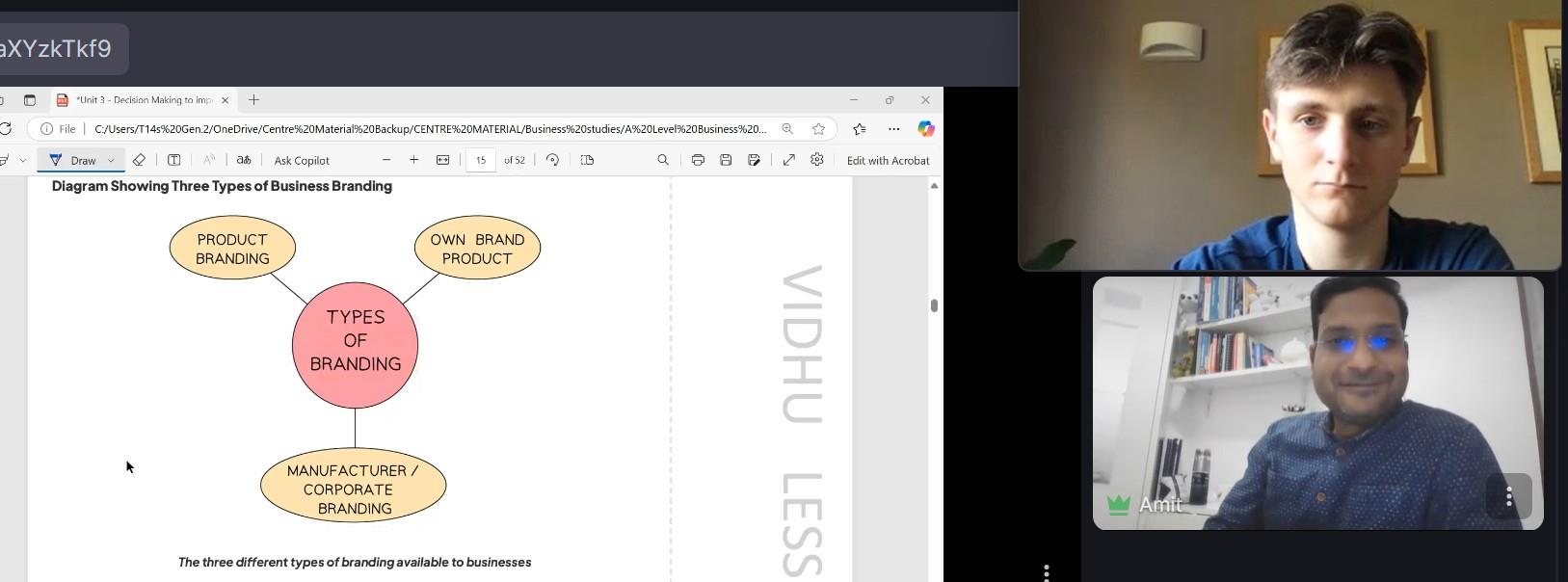Viewport: 1568px width, 582px height.
Task: Click the Translate icon in PDF toolbar
Action: pyautogui.click(x=244, y=160)
